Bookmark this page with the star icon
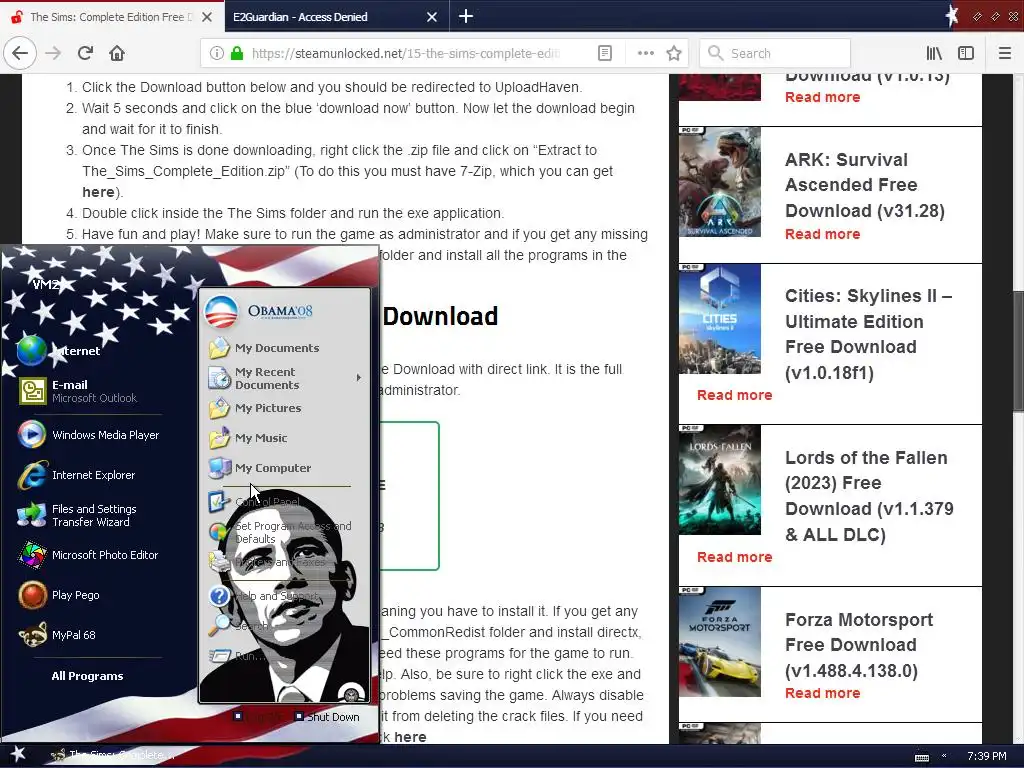The width and height of the screenshot is (1024, 768). (x=674, y=53)
